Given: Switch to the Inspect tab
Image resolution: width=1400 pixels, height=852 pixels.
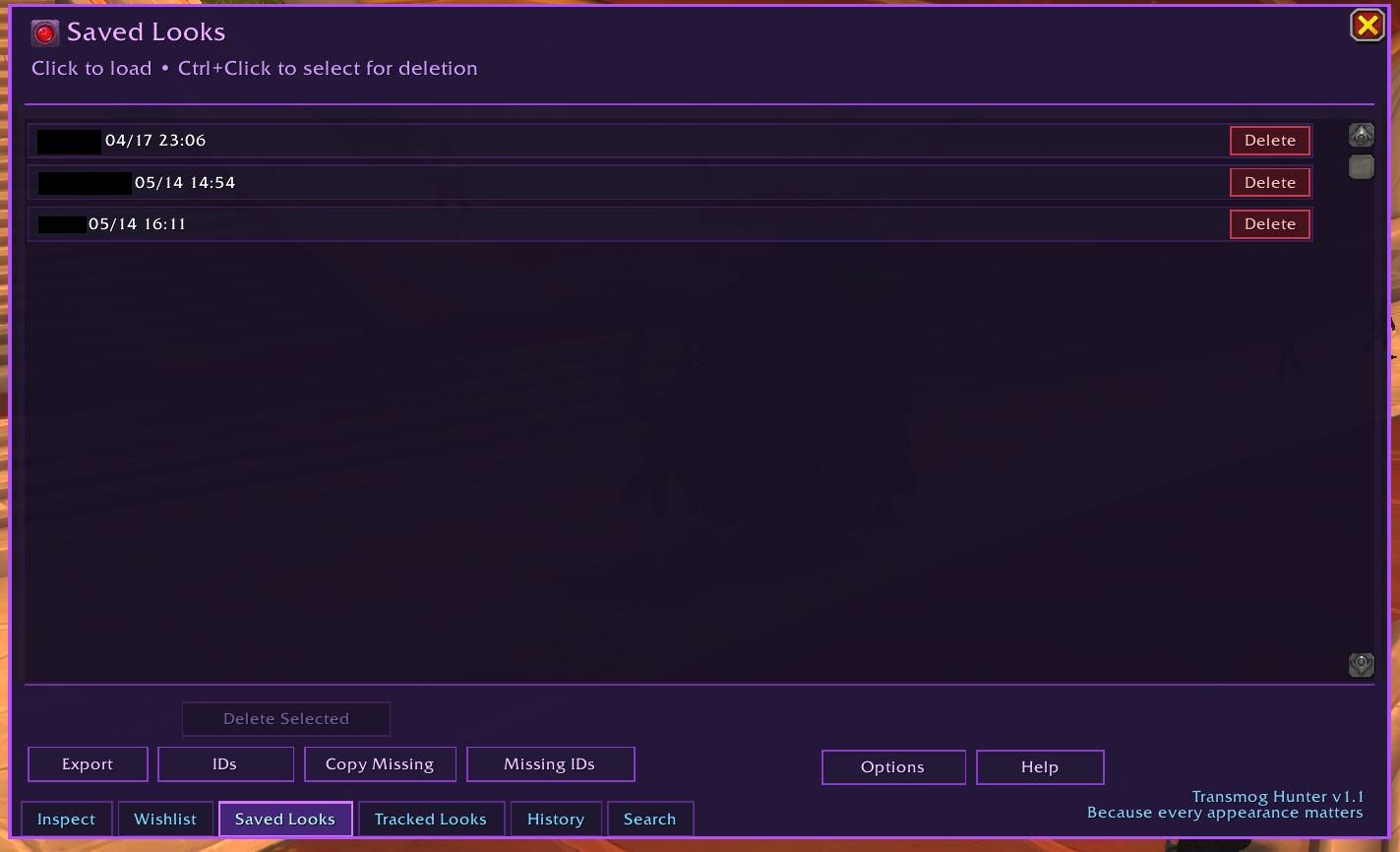Looking at the screenshot, I should pyautogui.click(x=66, y=820).
